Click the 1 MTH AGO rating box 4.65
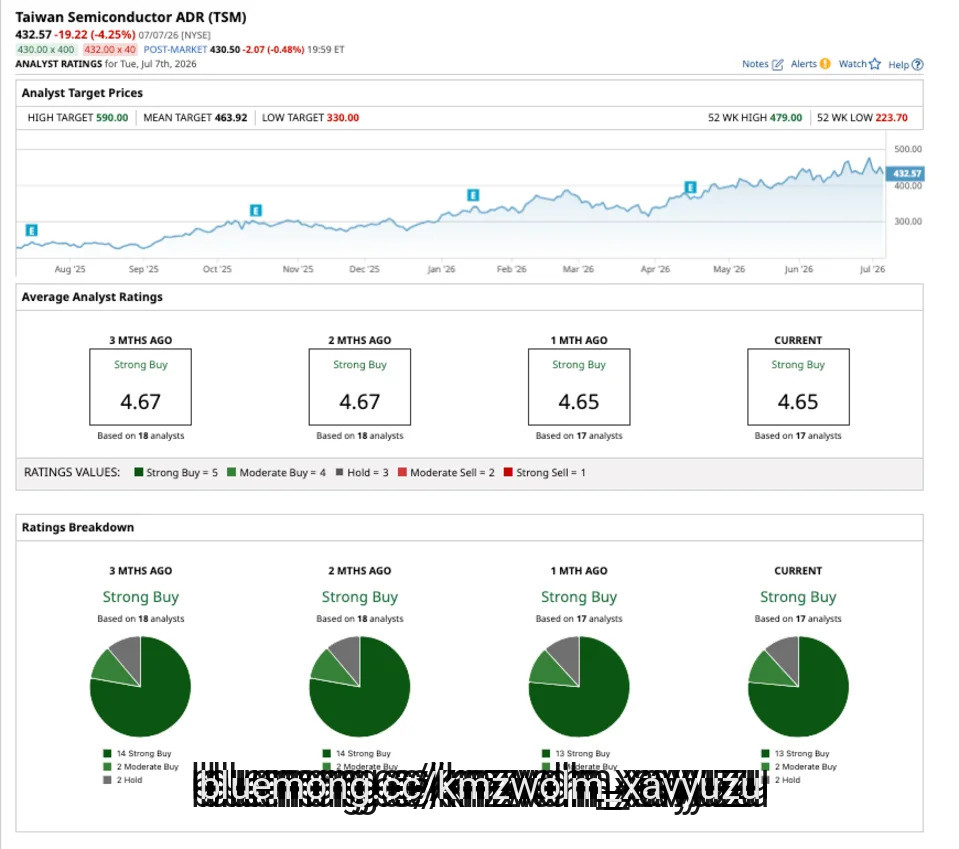The image size is (959, 849). click(579, 387)
